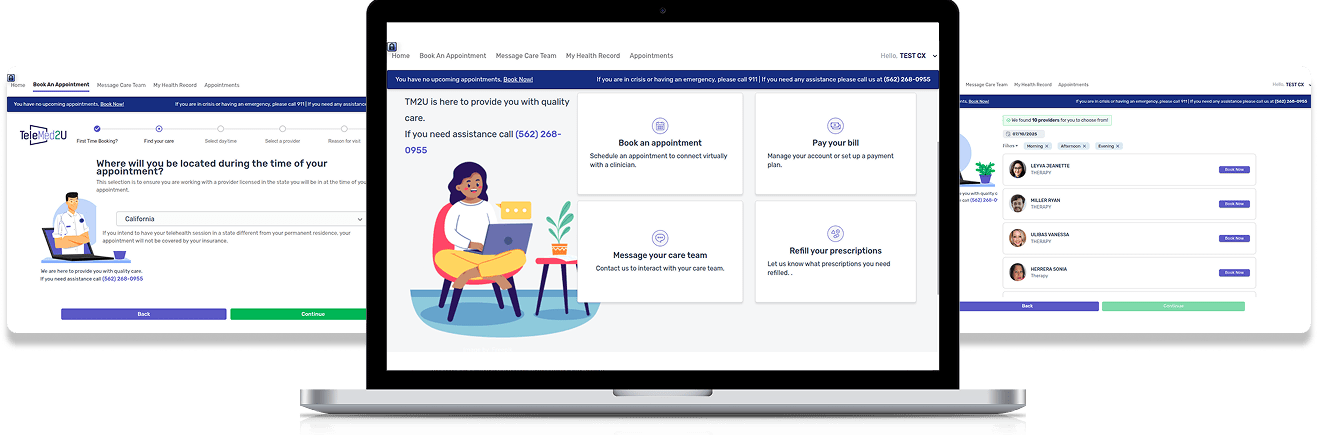Click the green Continue button on location screen
The width and height of the screenshot is (1318, 435).
[297, 314]
